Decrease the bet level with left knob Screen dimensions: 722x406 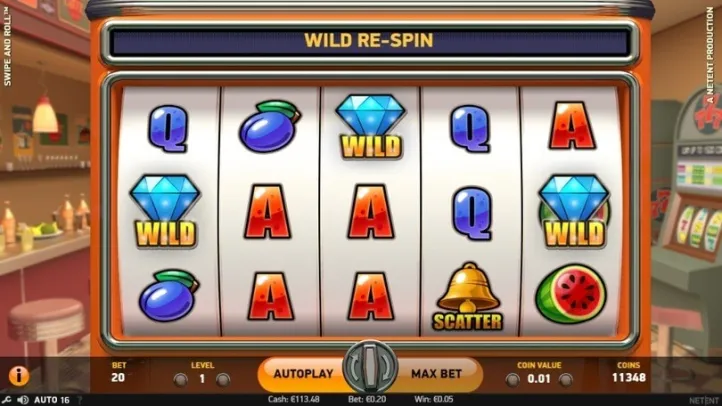pyautogui.click(x=180, y=380)
